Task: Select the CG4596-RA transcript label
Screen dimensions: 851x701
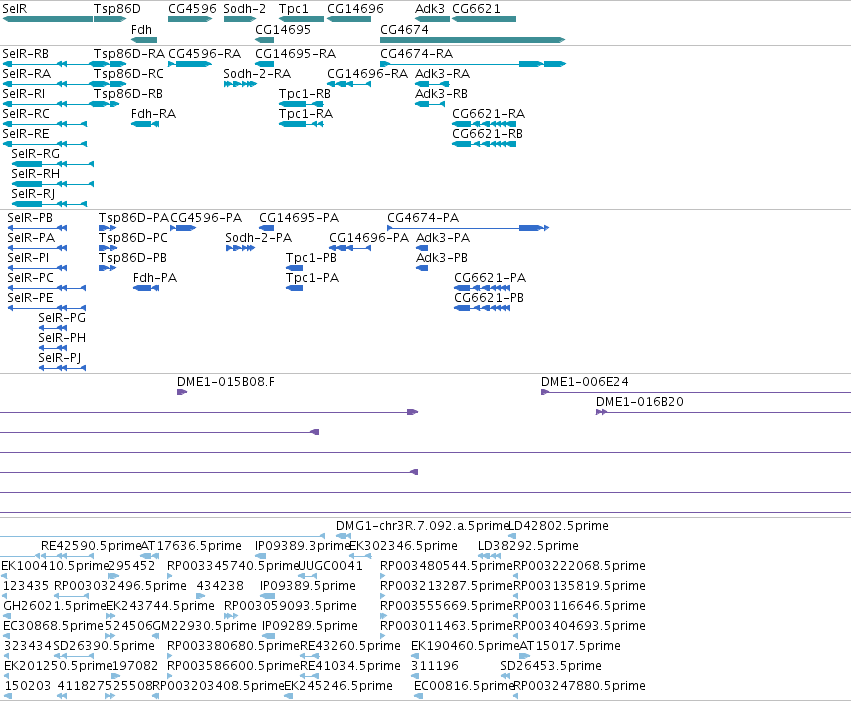Action: pos(205,54)
